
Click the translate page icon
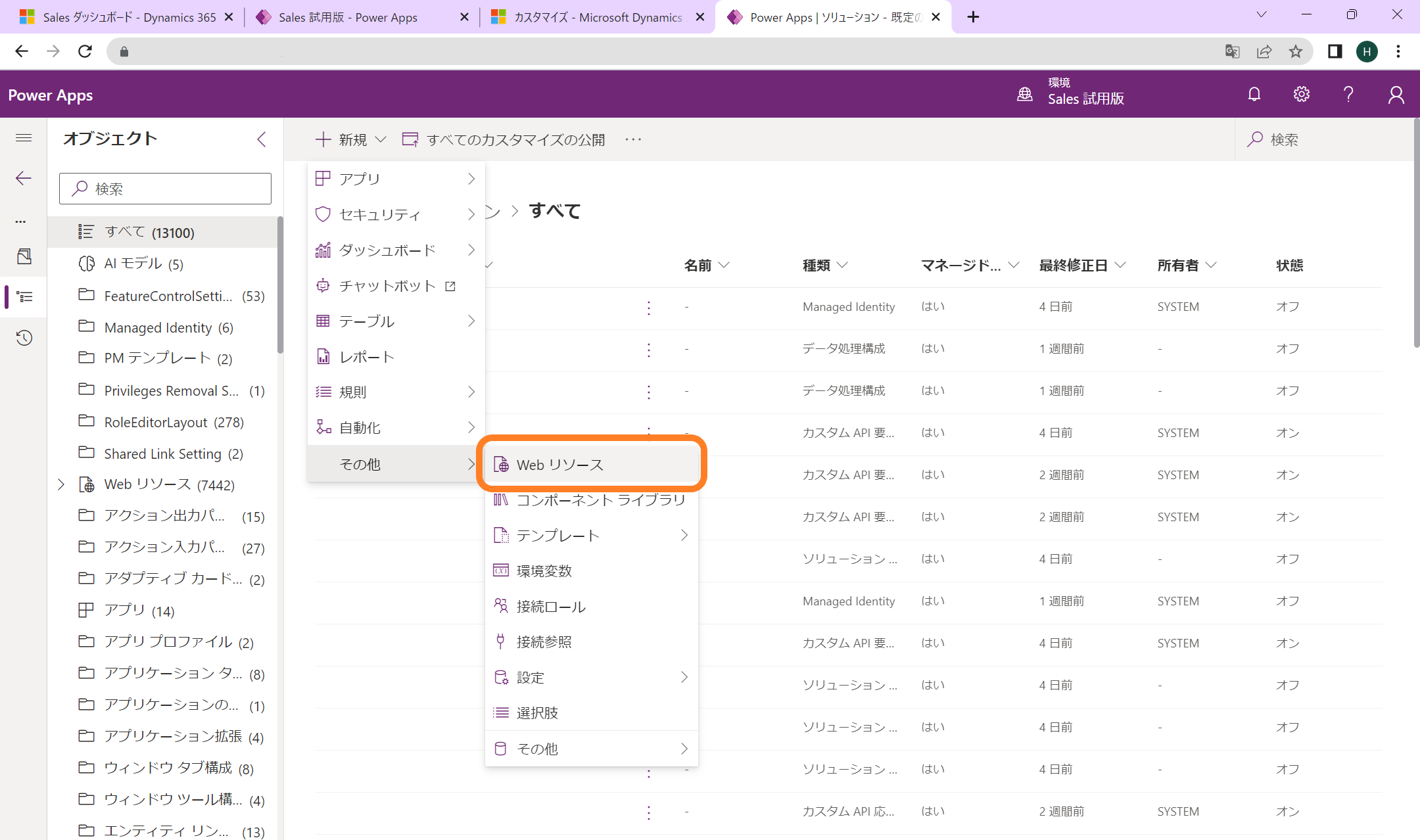(x=1233, y=51)
